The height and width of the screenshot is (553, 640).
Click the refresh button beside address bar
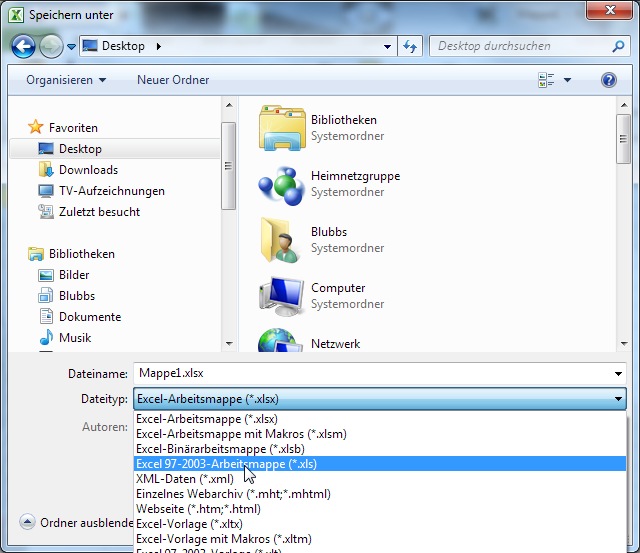[x=410, y=46]
